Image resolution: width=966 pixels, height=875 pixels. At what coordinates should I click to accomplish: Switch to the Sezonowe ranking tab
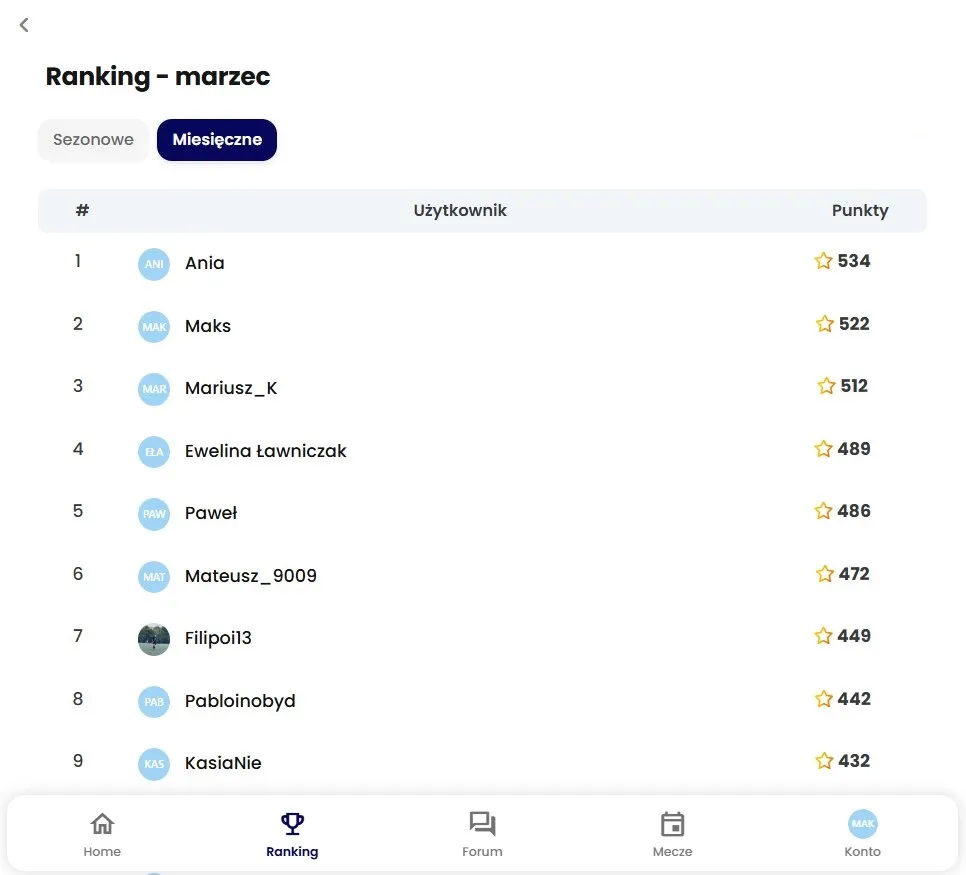point(93,140)
